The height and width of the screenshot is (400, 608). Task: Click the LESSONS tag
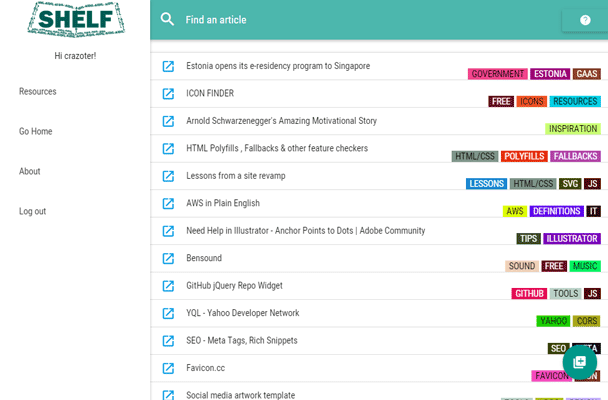(486, 184)
